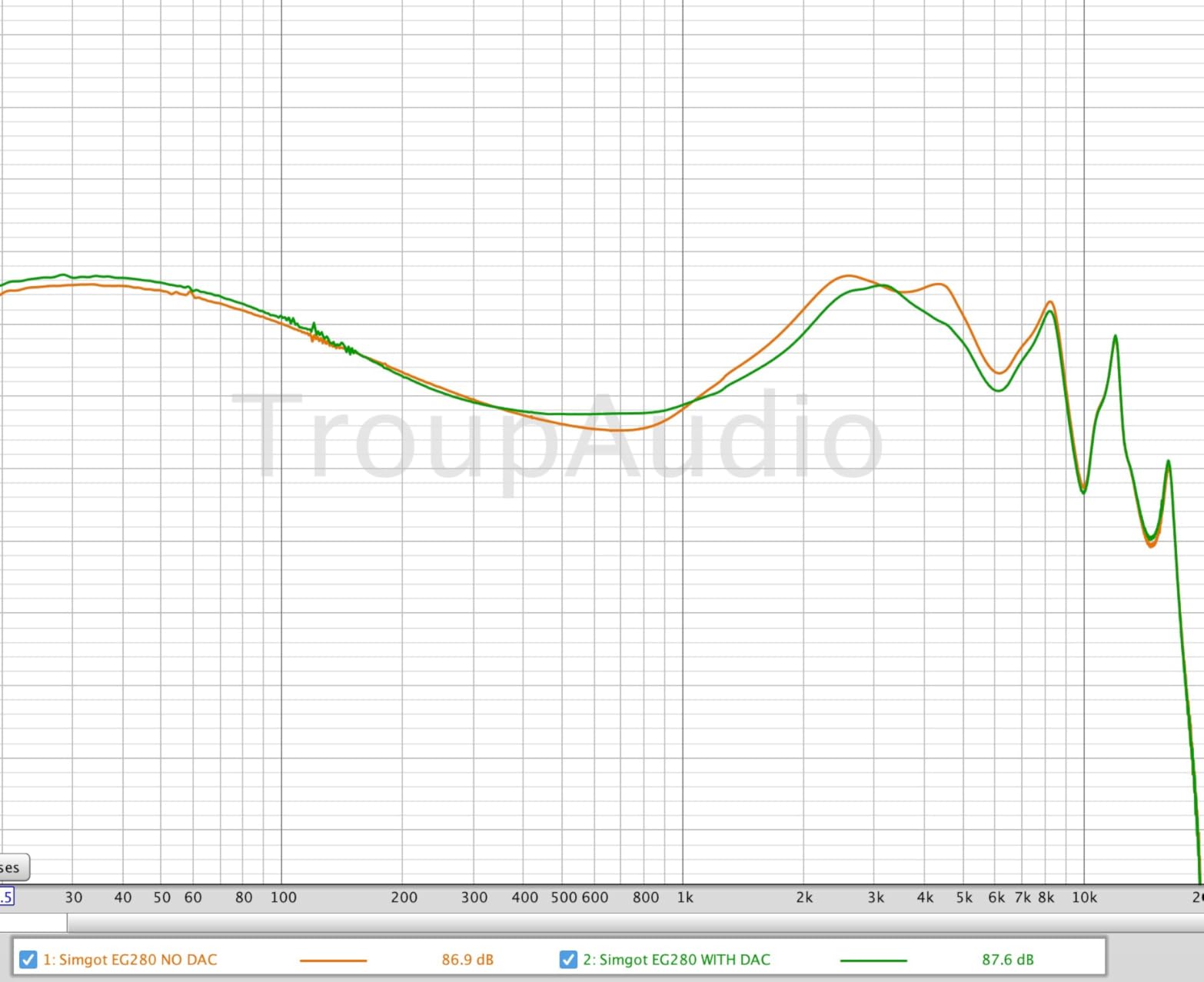
Task: Click the axis start frequency field at bottom left
Action: click(x=6, y=897)
